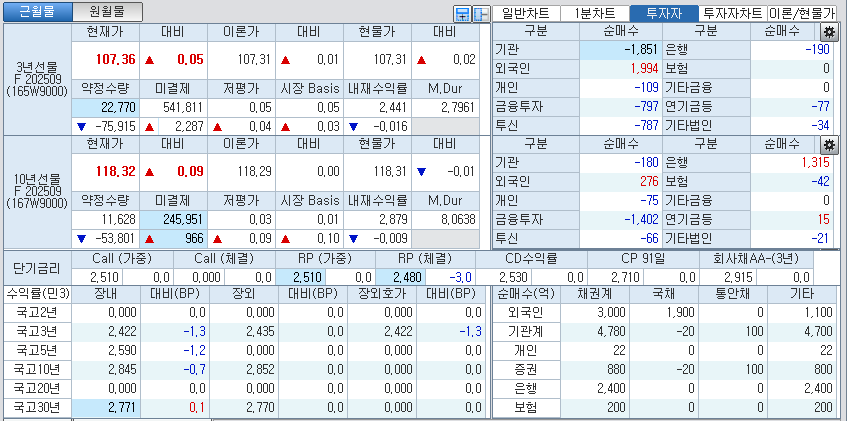Click the 단기금리 row label

tap(37, 268)
